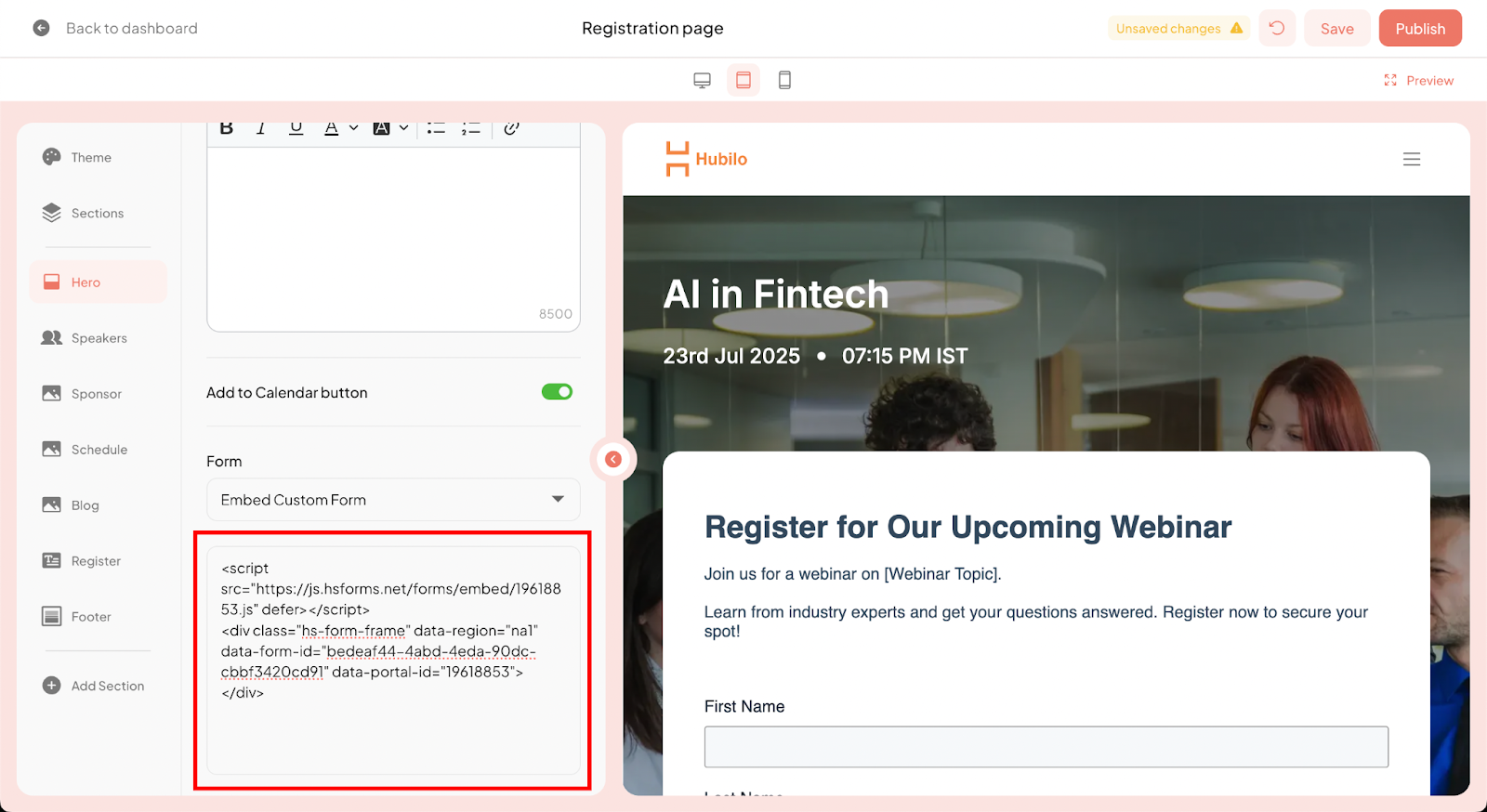Click the Hubilo logo in preview
1487x812 pixels.
coord(706,159)
